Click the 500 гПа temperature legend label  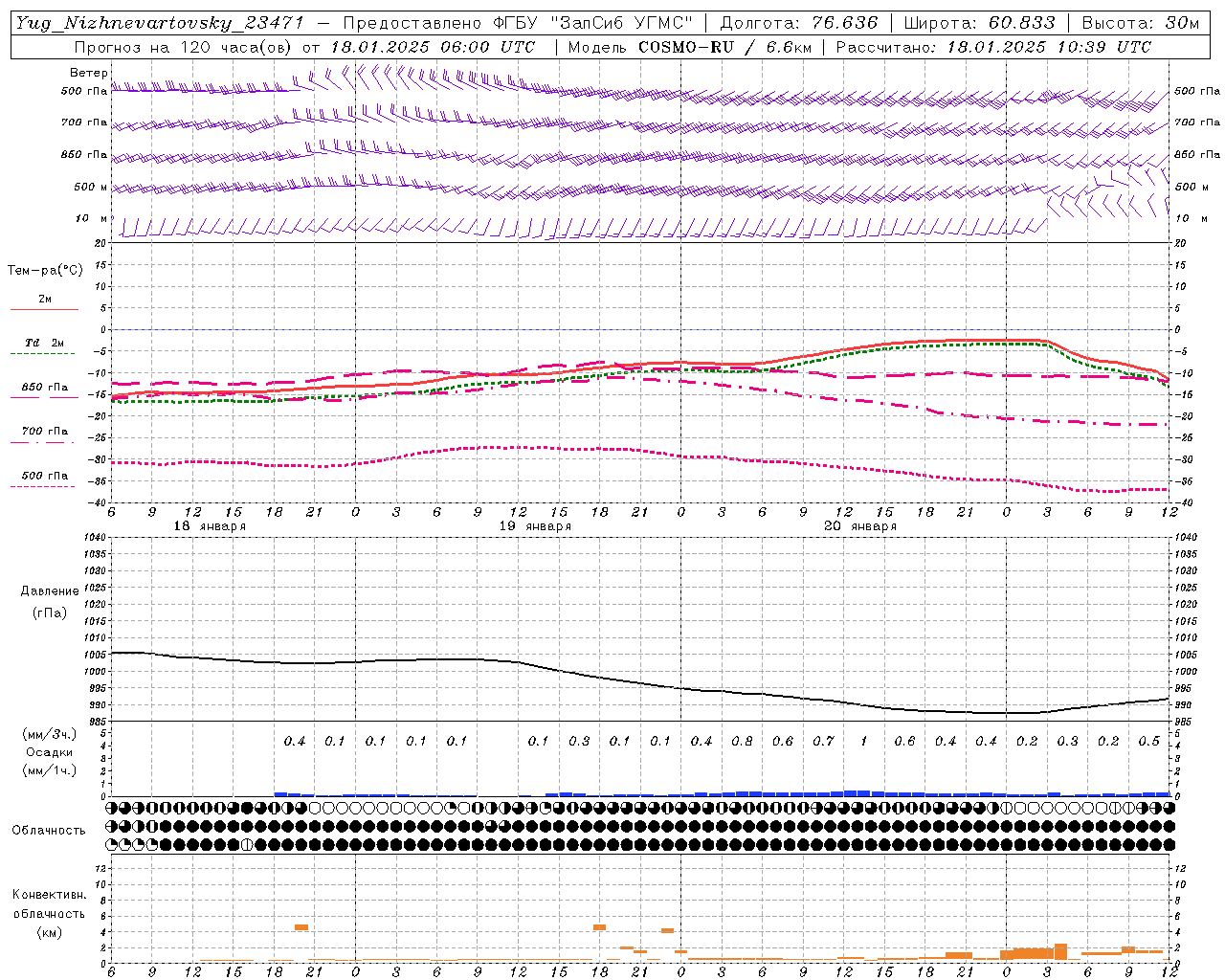click(x=45, y=476)
